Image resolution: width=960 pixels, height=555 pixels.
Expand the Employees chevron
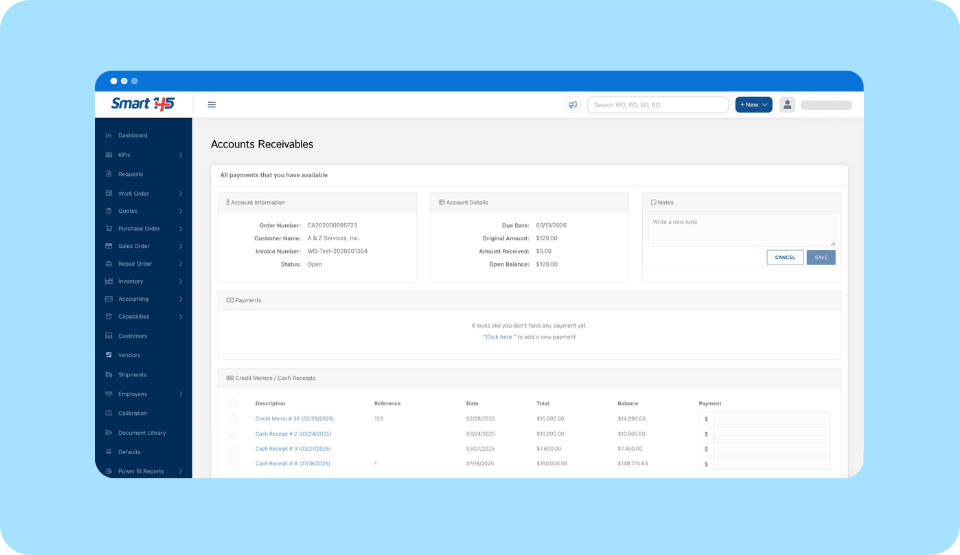tap(181, 394)
